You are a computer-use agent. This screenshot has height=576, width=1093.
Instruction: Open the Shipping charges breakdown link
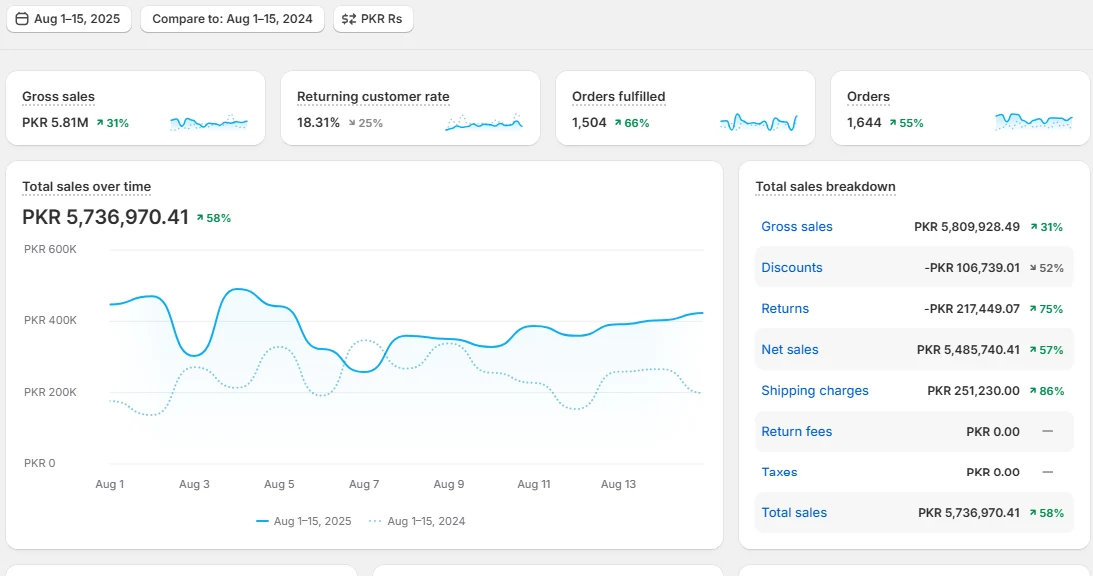point(815,391)
